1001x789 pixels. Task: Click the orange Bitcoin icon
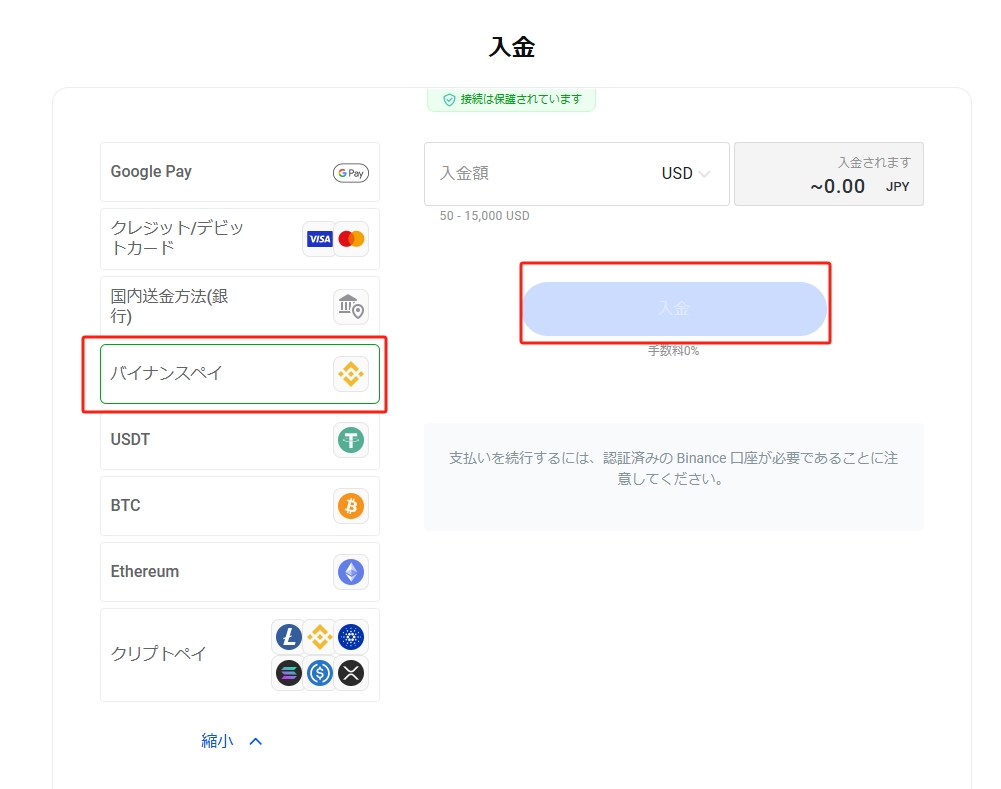[350, 506]
